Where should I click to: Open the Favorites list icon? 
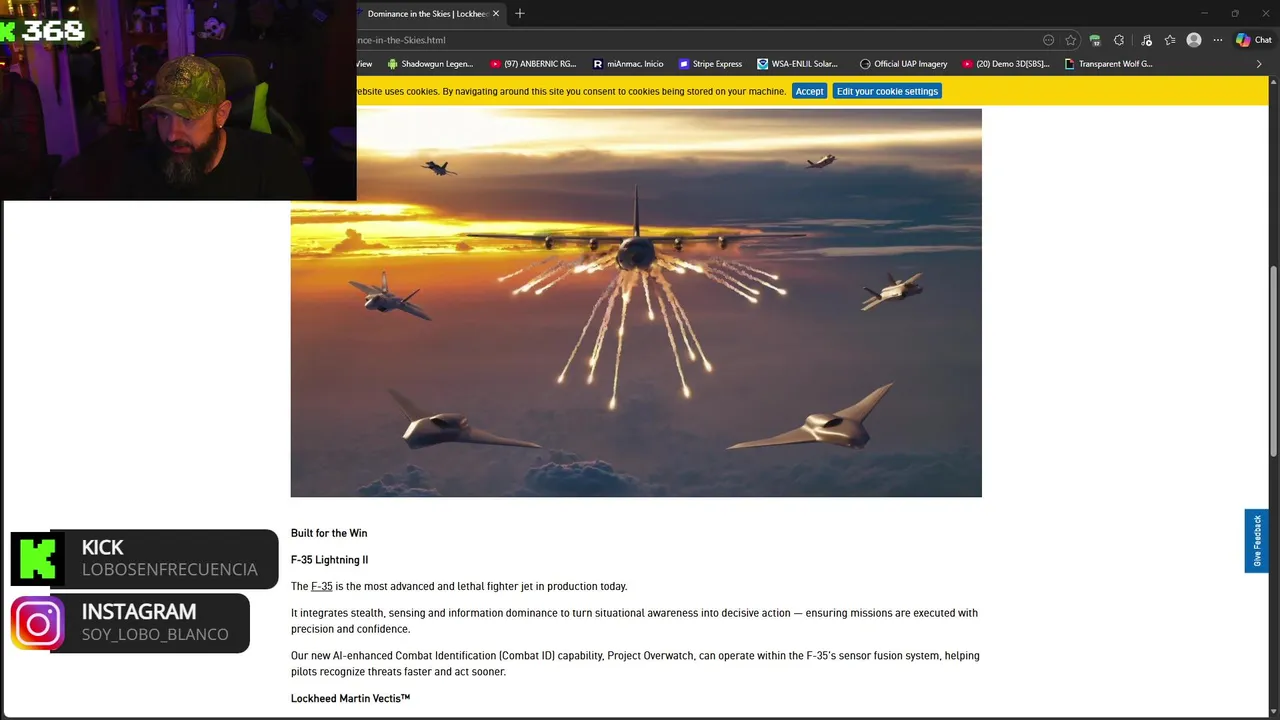[x=1170, y=40]
